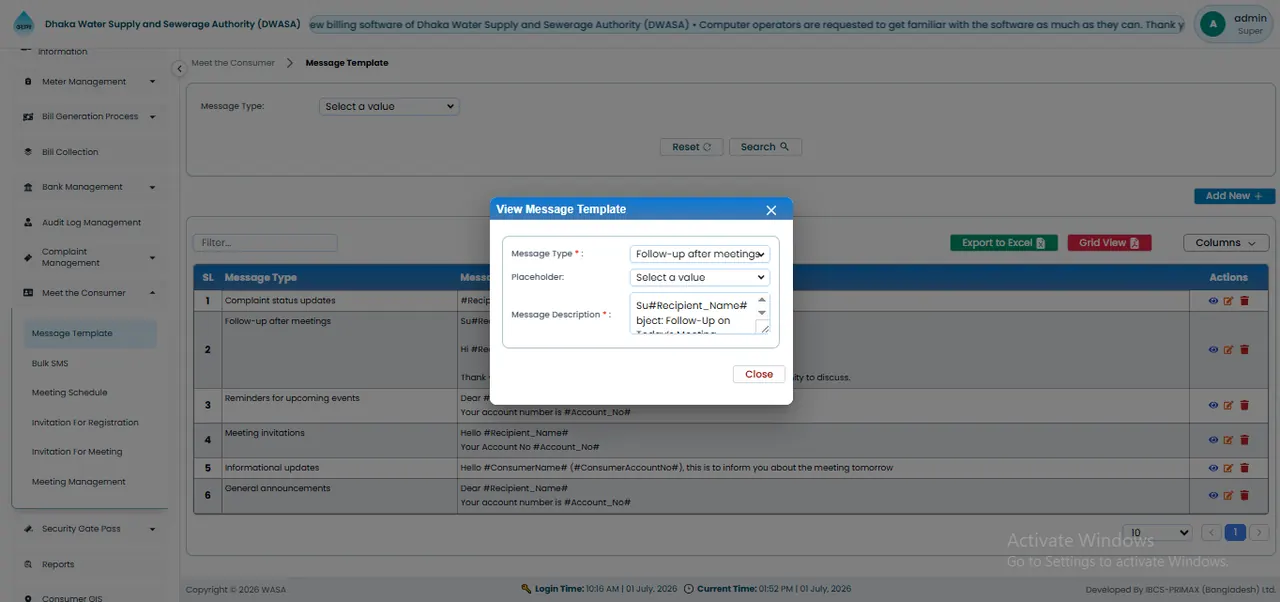Delete the Informational updates template
1280x602 pixels.
point(1244,467)
